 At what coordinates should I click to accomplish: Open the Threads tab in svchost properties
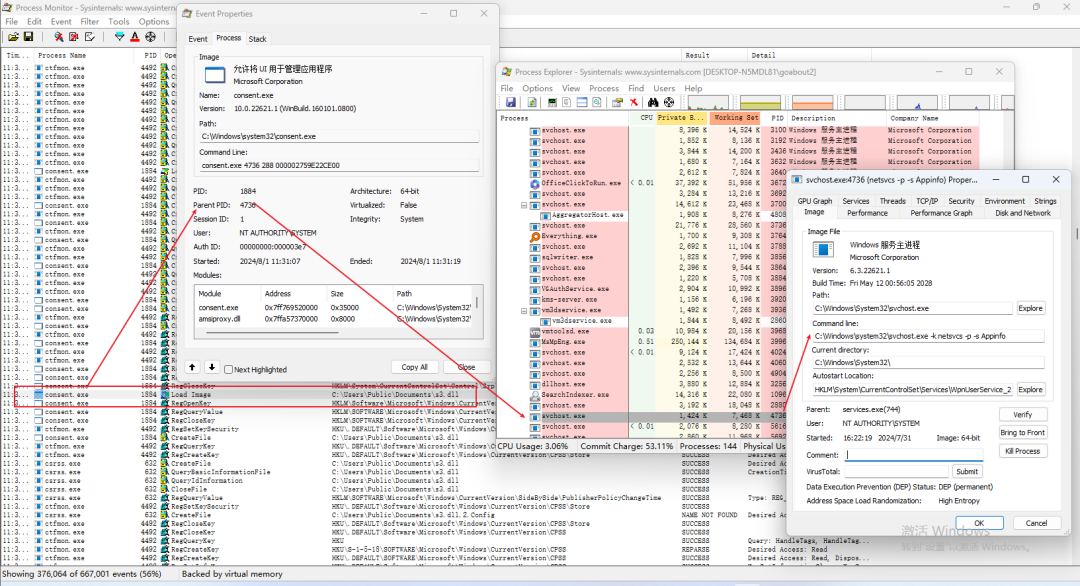[x=892, y=201]
